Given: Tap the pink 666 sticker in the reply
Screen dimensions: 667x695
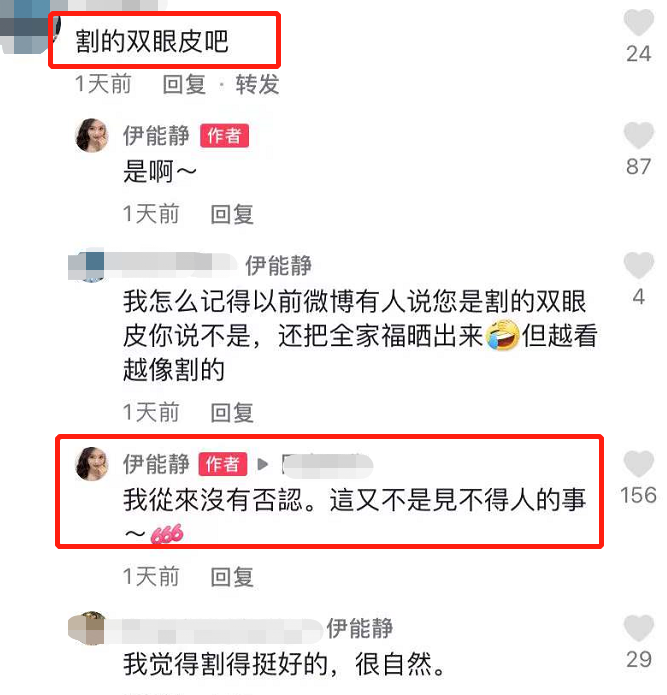Looking at the screenshot, I should pyautogui.click(x=167, y=534).
